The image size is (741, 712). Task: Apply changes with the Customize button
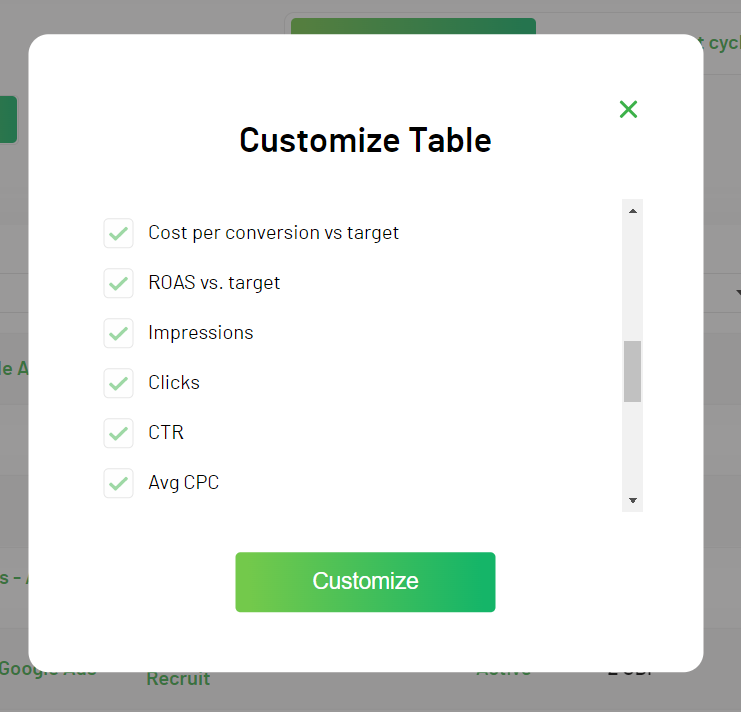pyautogui.click(x=365, y=582)
